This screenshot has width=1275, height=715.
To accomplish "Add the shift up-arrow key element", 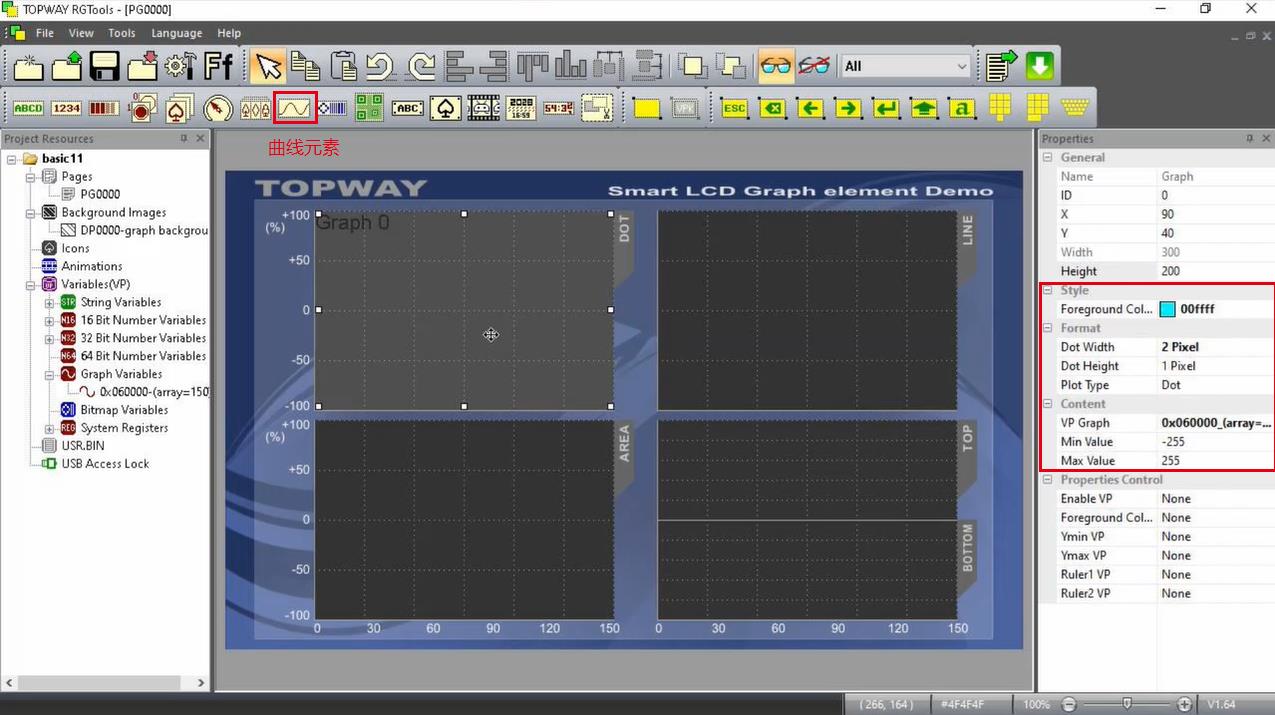I will [x=924, y=108].
